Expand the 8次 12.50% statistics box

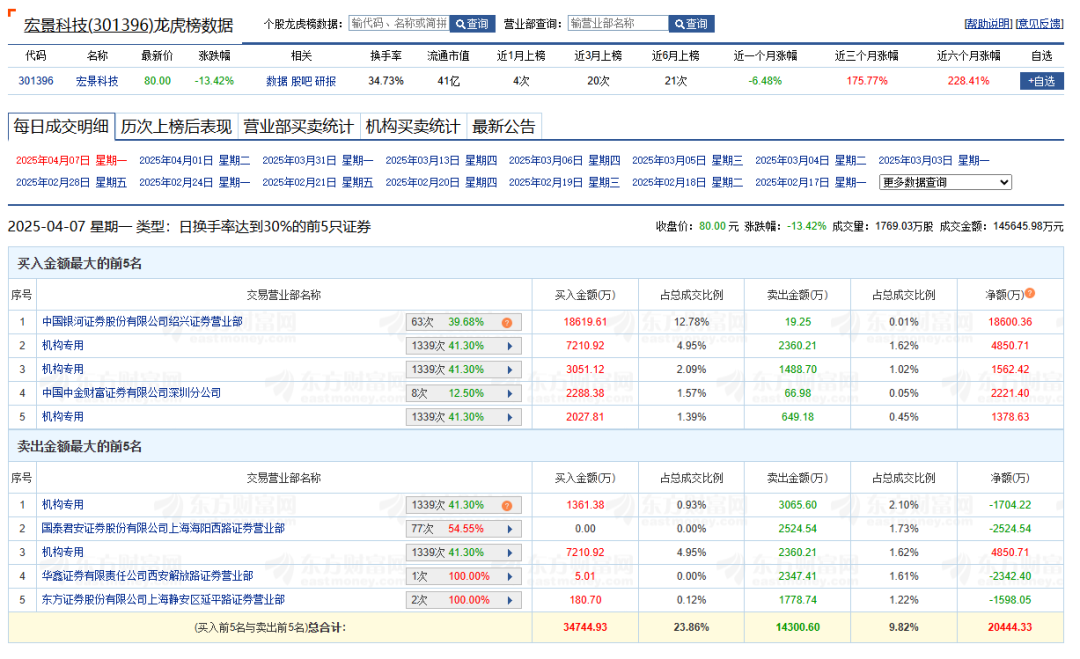pos(463,393)
